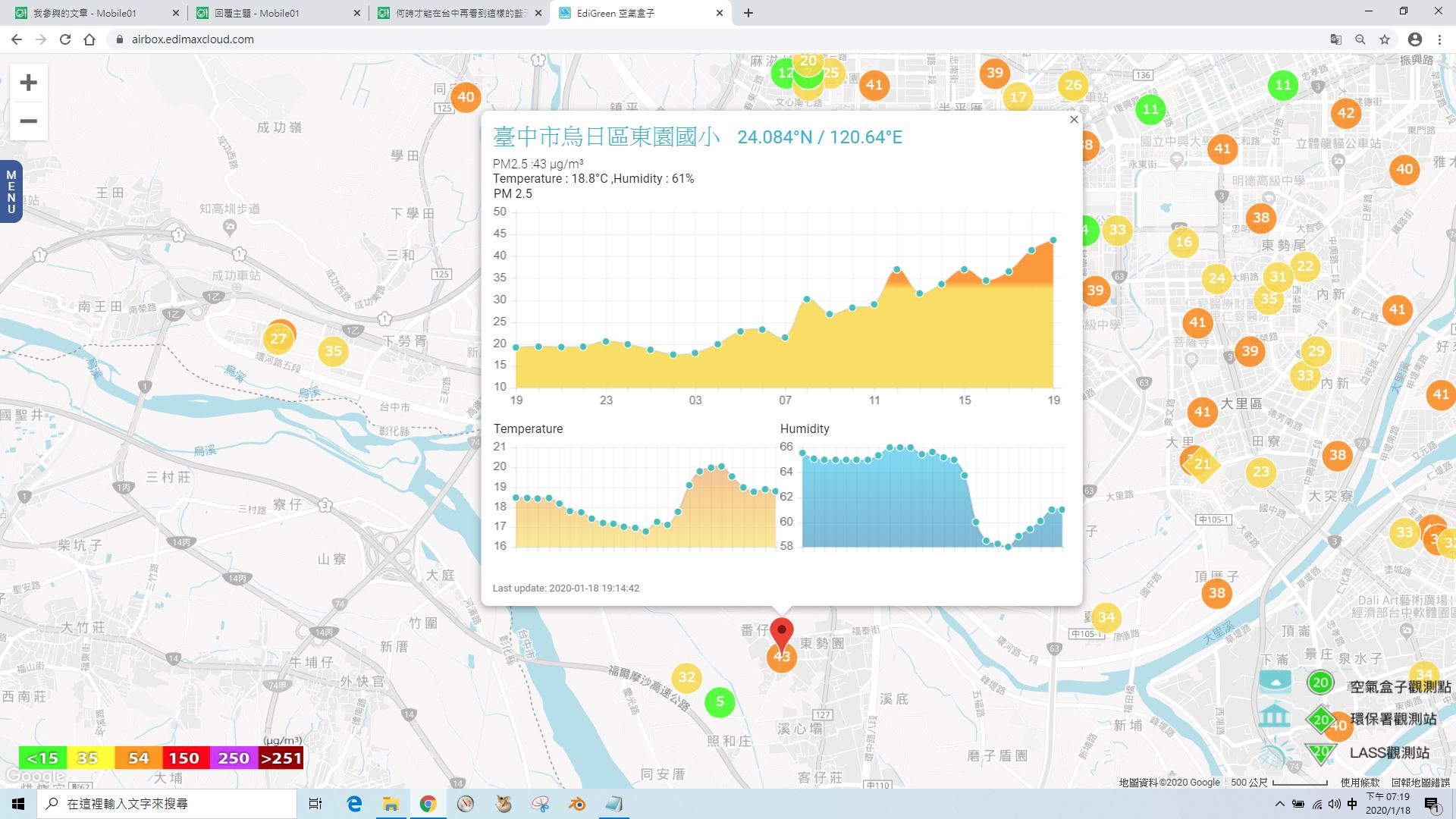1456x819 pixels.
Task: Select the yellow 29 sensor marker
Action: point(1316,351)
